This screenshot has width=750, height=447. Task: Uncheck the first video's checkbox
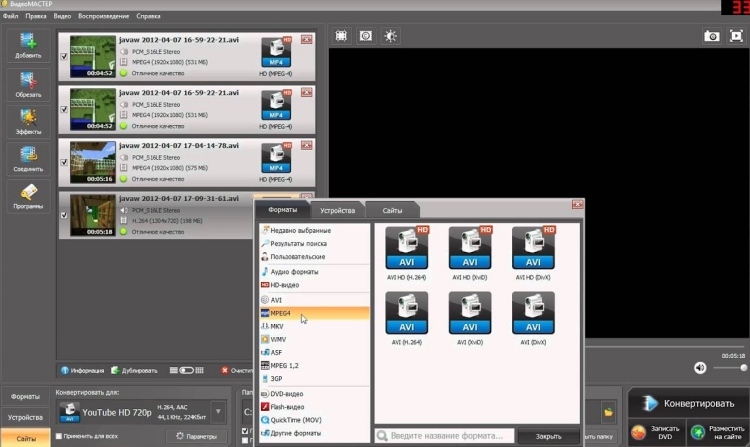tap(64, 56)
